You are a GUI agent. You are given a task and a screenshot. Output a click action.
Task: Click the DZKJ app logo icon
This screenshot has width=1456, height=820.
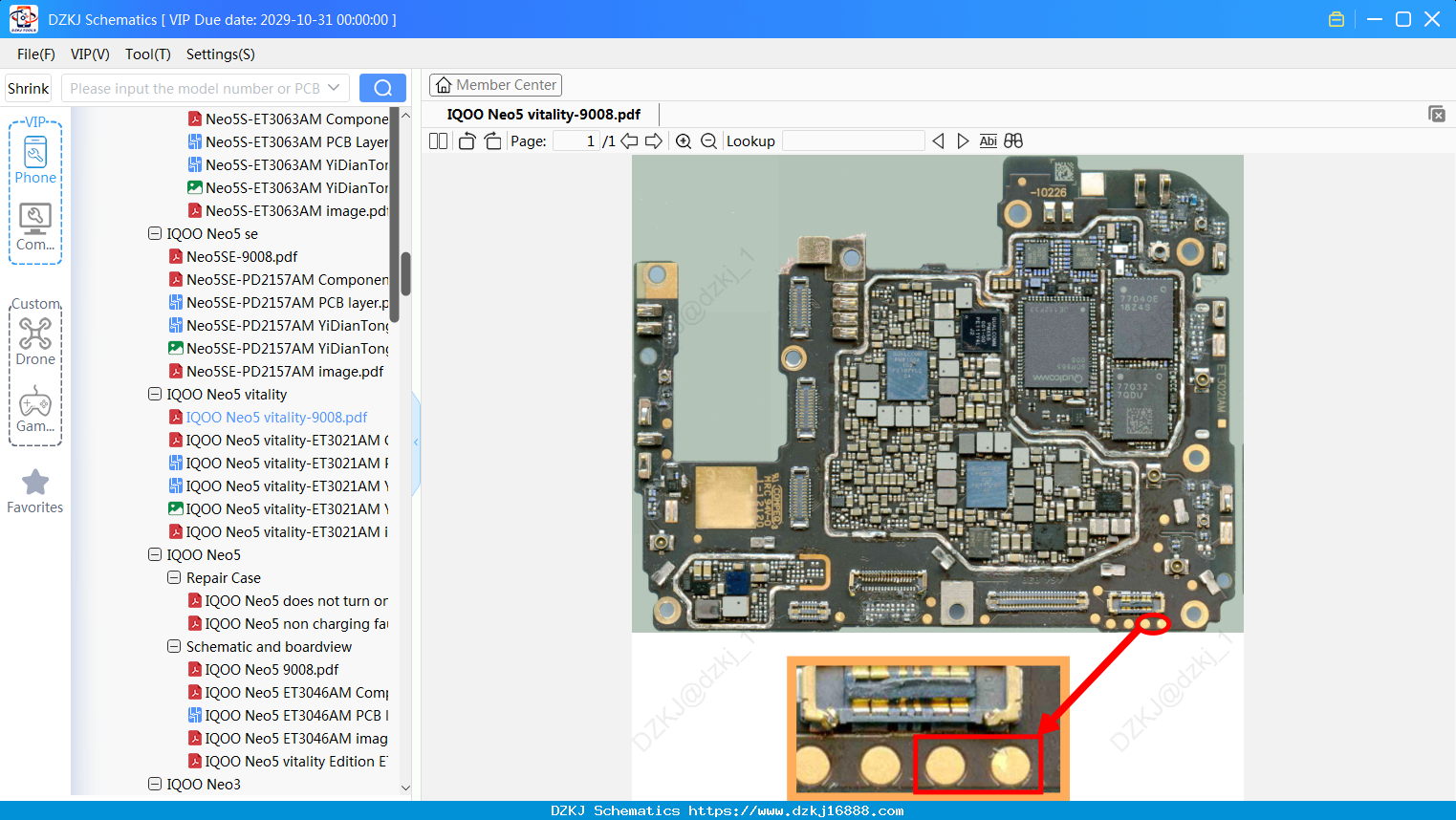coord(23,19)
